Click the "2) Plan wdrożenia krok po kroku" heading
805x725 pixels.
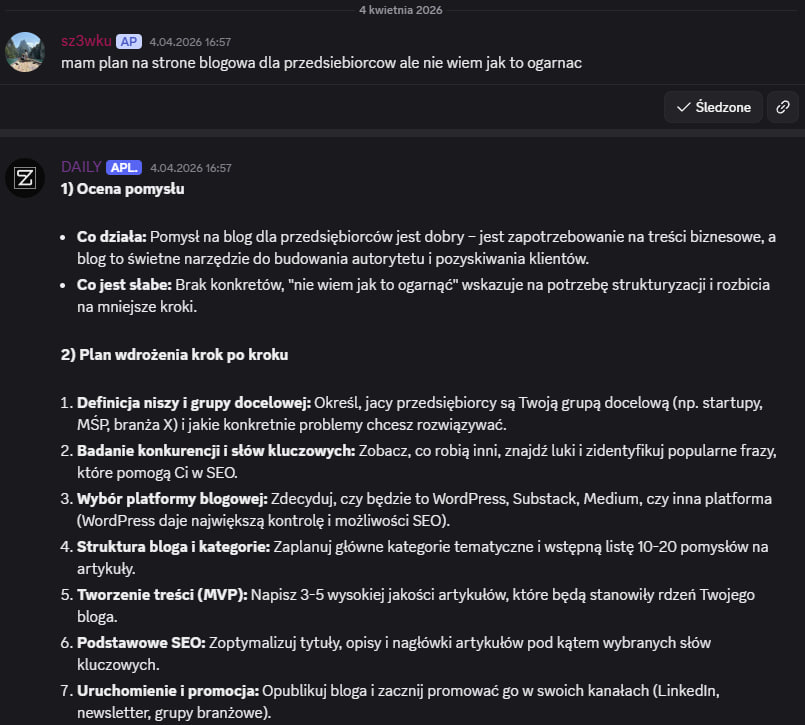click(x=174, y=355)
